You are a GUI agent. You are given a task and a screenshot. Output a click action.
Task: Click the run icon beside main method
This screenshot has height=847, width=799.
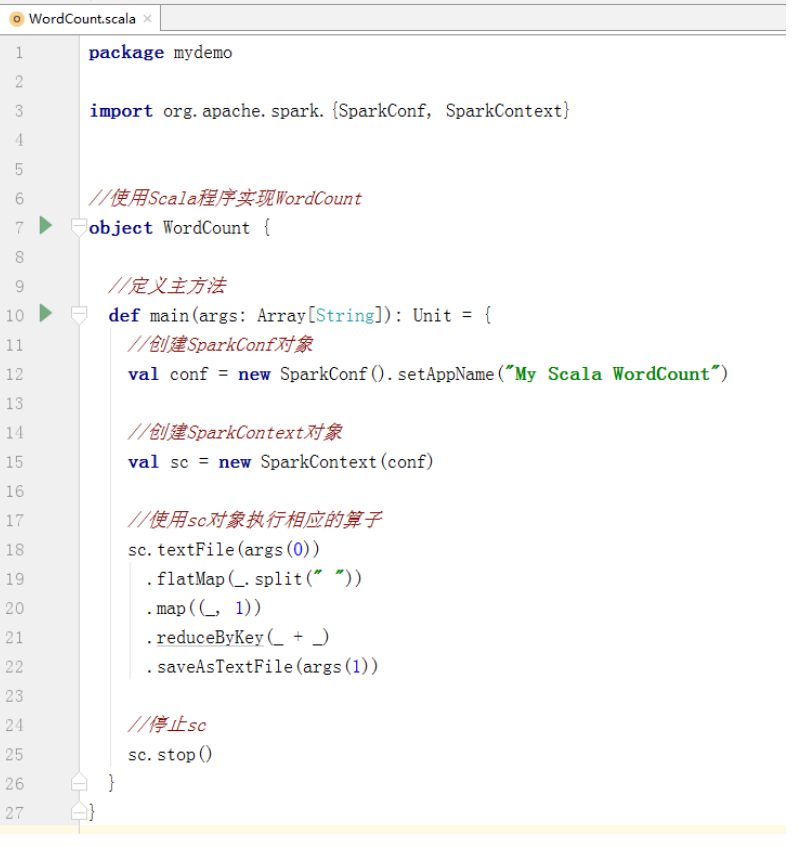click(x=45, y=314)
